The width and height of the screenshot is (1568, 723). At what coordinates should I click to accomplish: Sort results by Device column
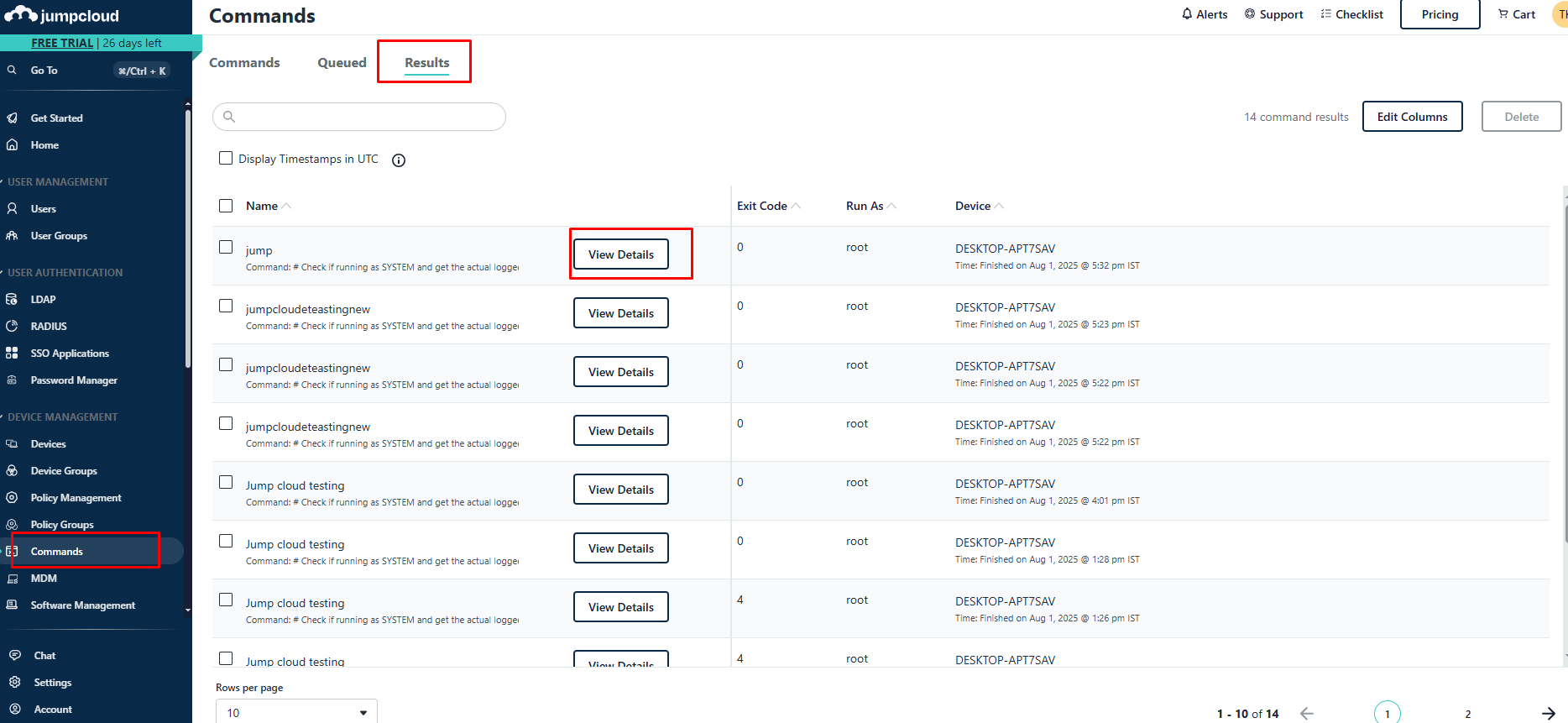(979, 206)
